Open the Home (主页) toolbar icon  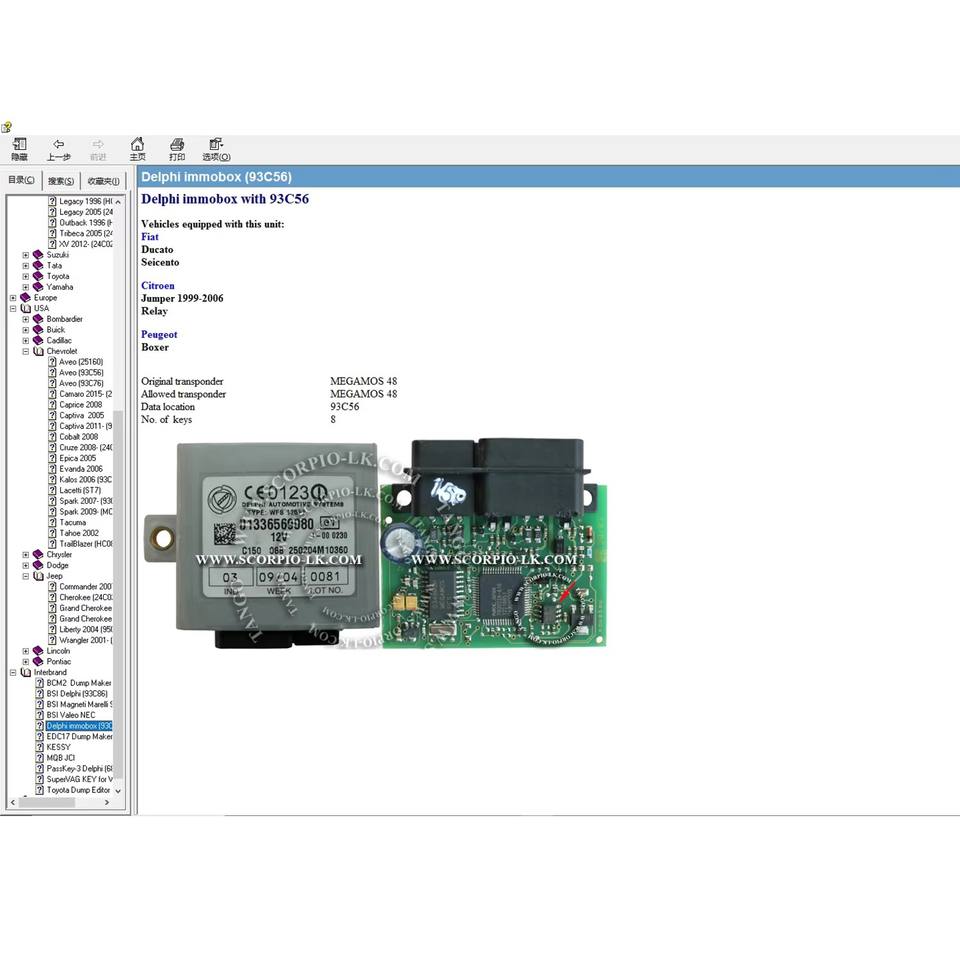click(137, 145)
